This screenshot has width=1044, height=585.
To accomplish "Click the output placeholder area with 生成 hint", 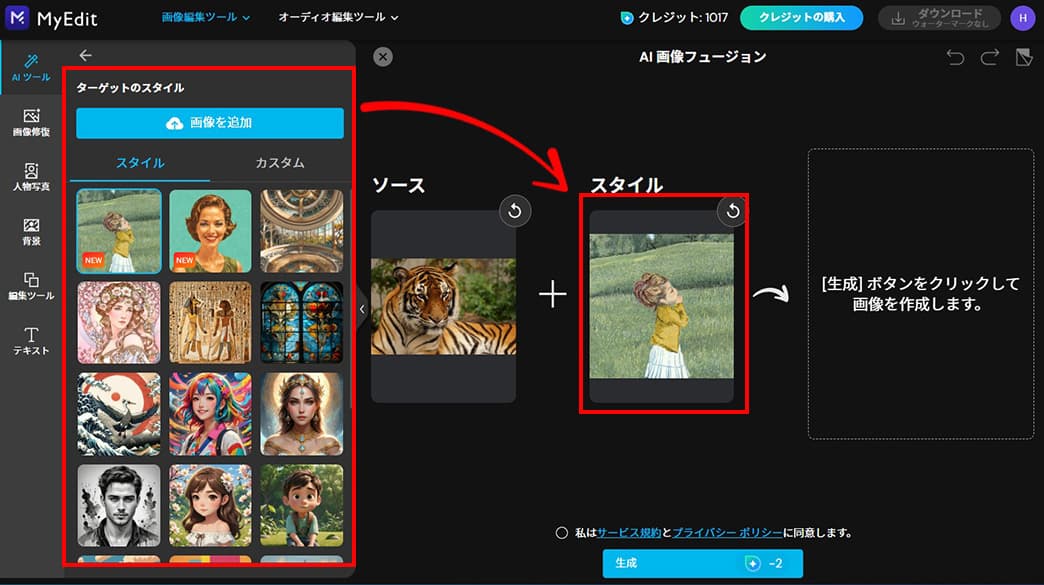I will [x=921, y=293].
